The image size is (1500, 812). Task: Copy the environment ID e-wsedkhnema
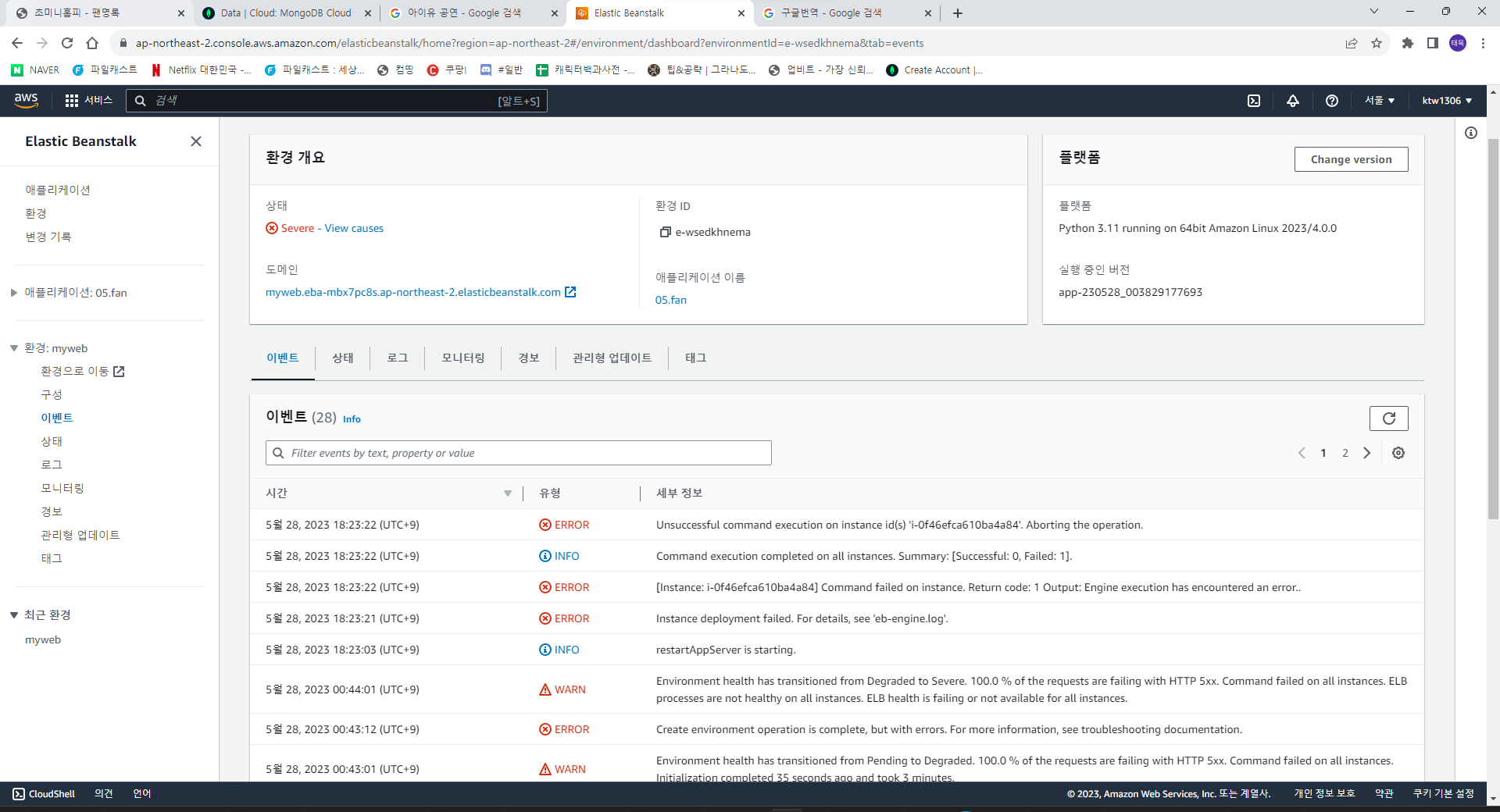coord(666,232)
